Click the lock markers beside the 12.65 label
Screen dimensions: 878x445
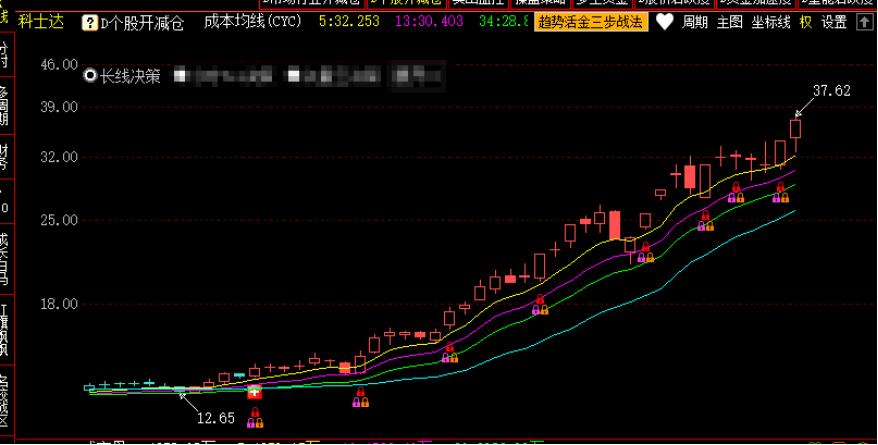255,419
